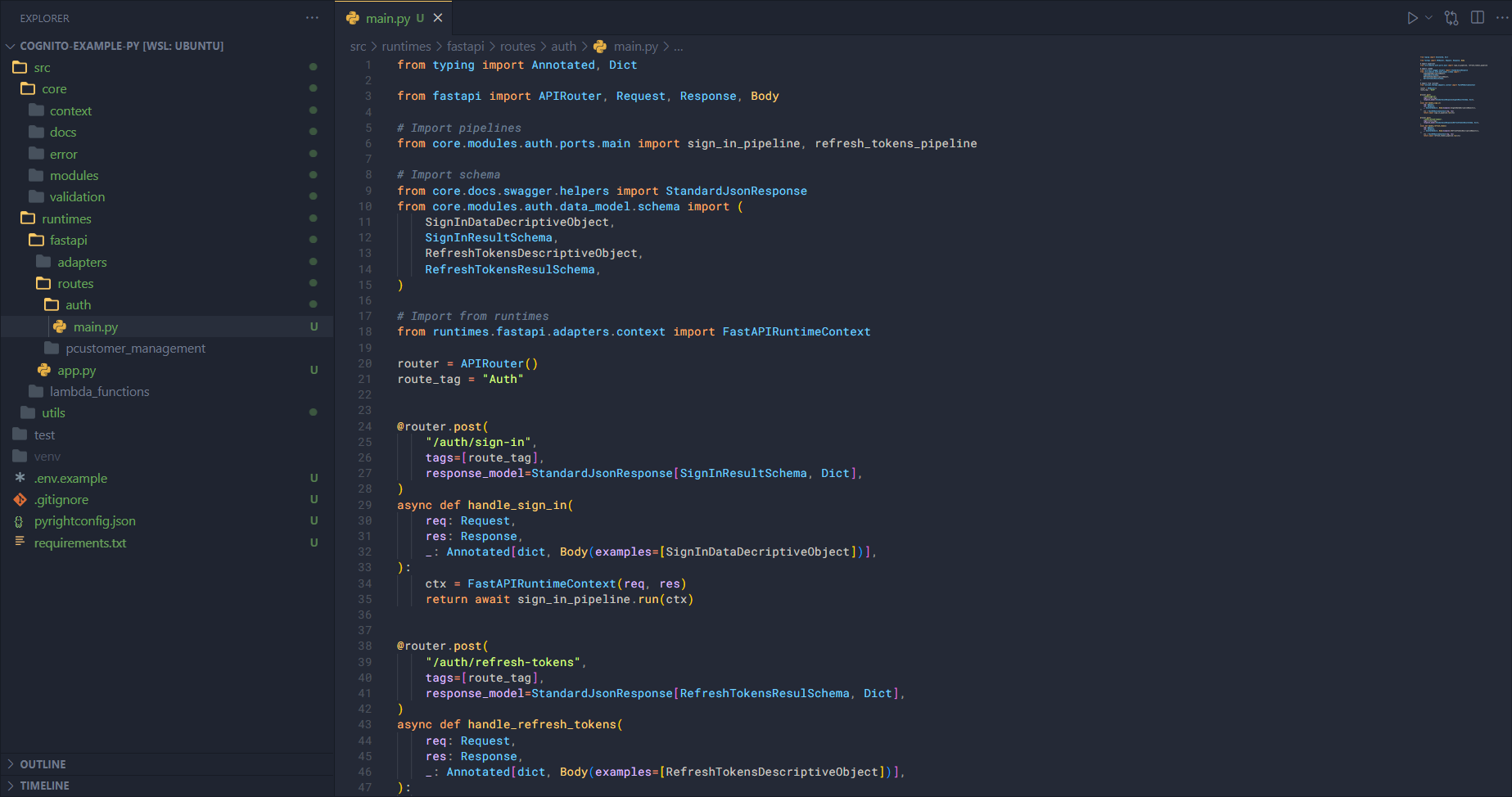Click the .gitignore file git icon

point(20,500)
